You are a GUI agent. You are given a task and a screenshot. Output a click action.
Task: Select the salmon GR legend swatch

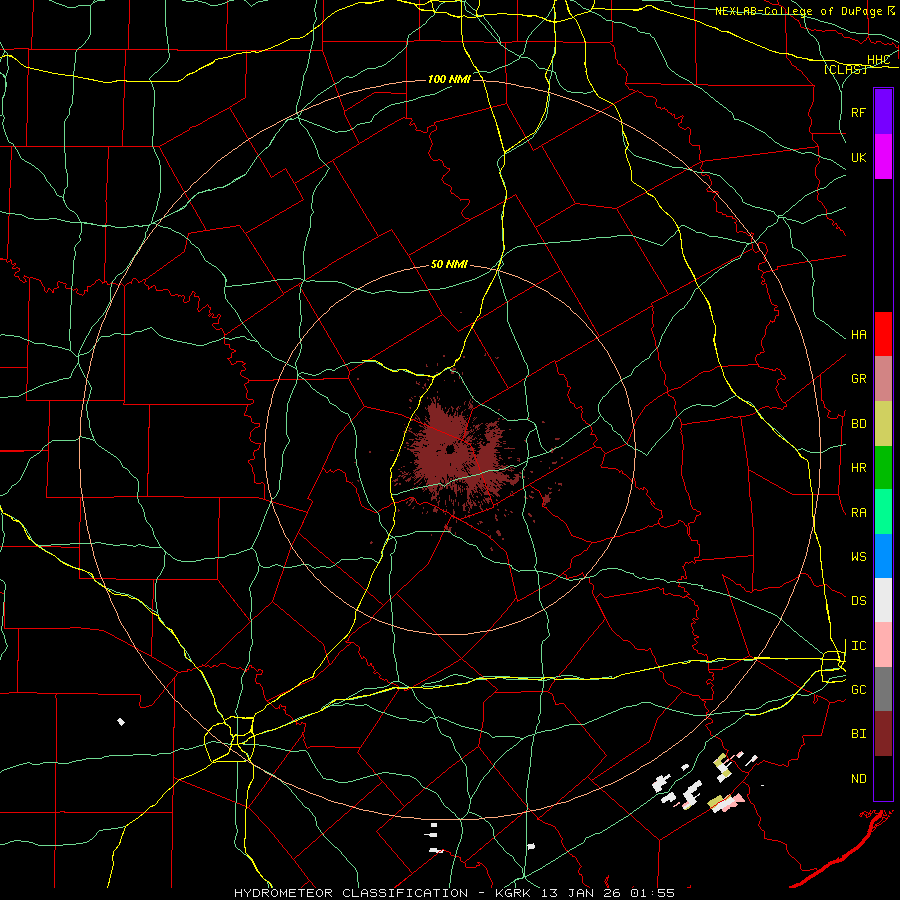(x=883, y=379)
